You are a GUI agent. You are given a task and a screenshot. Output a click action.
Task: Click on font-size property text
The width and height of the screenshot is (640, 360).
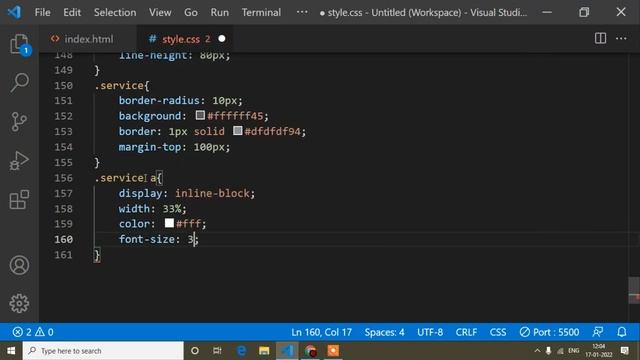146,239
